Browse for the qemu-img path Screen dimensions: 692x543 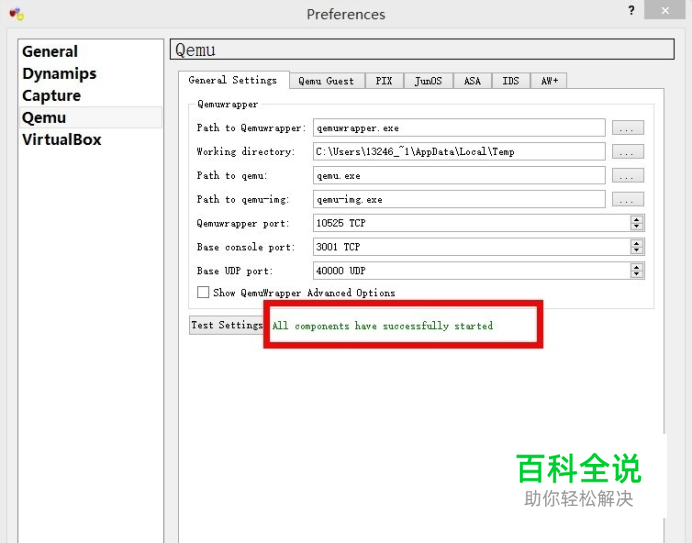628,200
